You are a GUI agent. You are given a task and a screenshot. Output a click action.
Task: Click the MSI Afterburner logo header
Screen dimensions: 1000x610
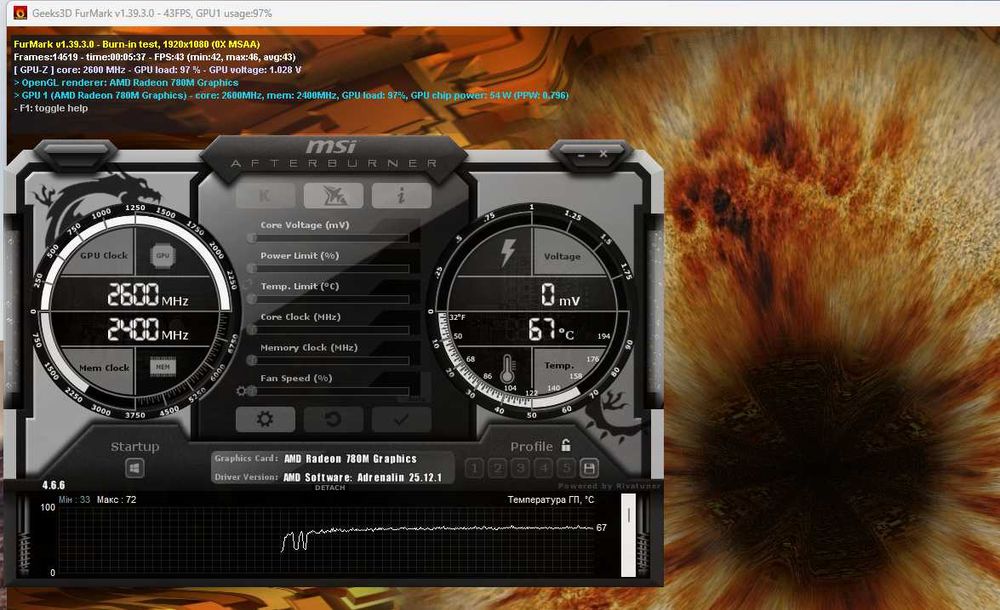point(334,154)
